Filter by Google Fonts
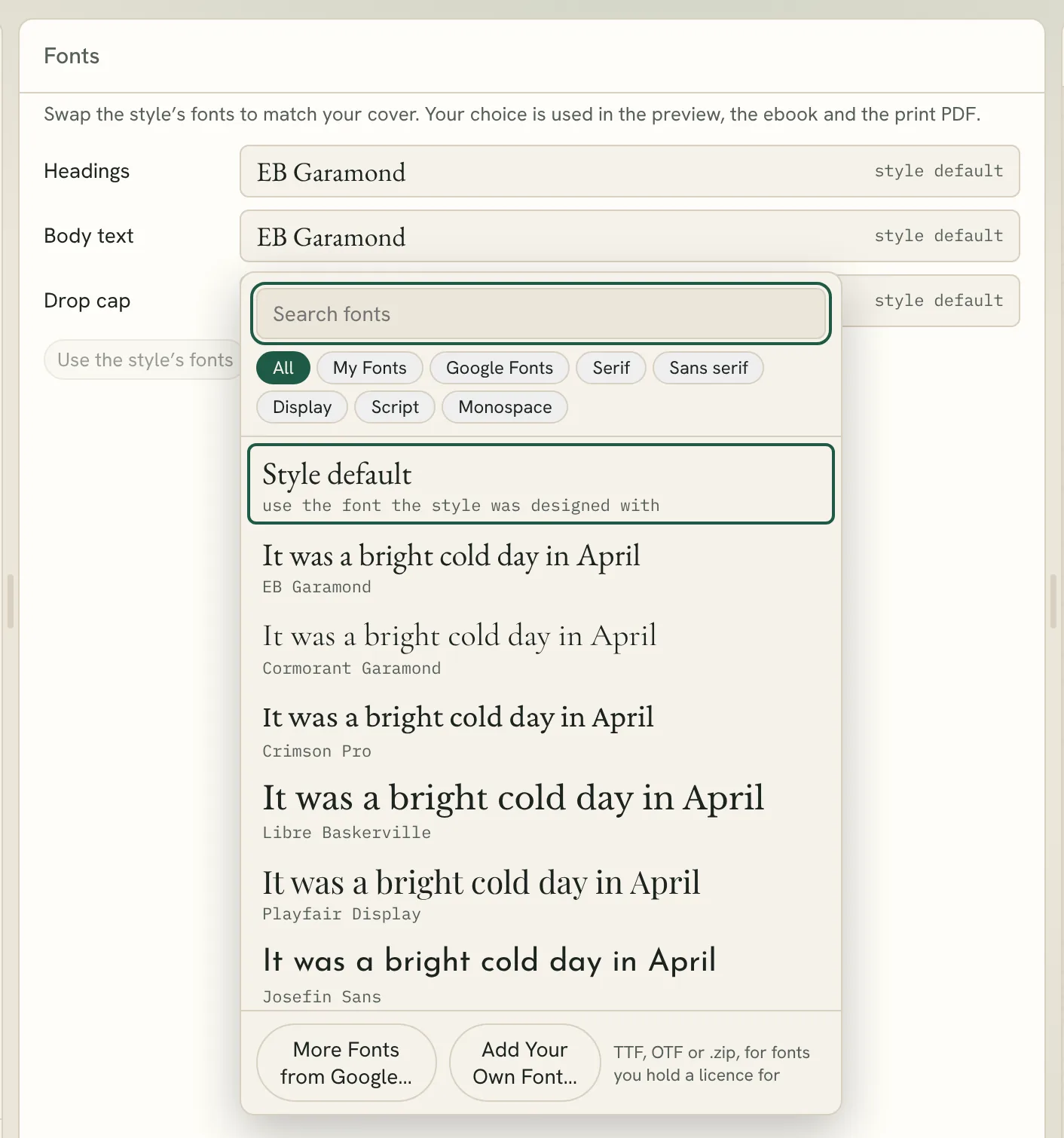 [499, 368]
